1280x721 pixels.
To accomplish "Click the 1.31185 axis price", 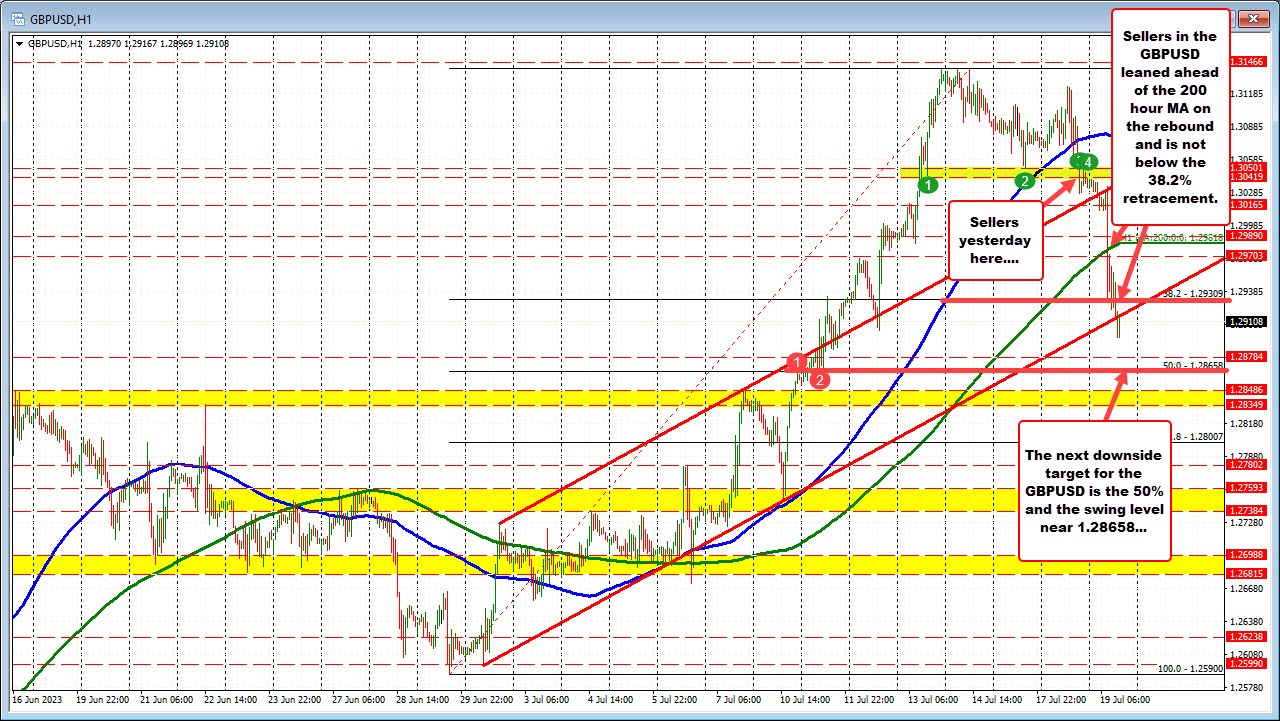I will (x=1247, y=94).
